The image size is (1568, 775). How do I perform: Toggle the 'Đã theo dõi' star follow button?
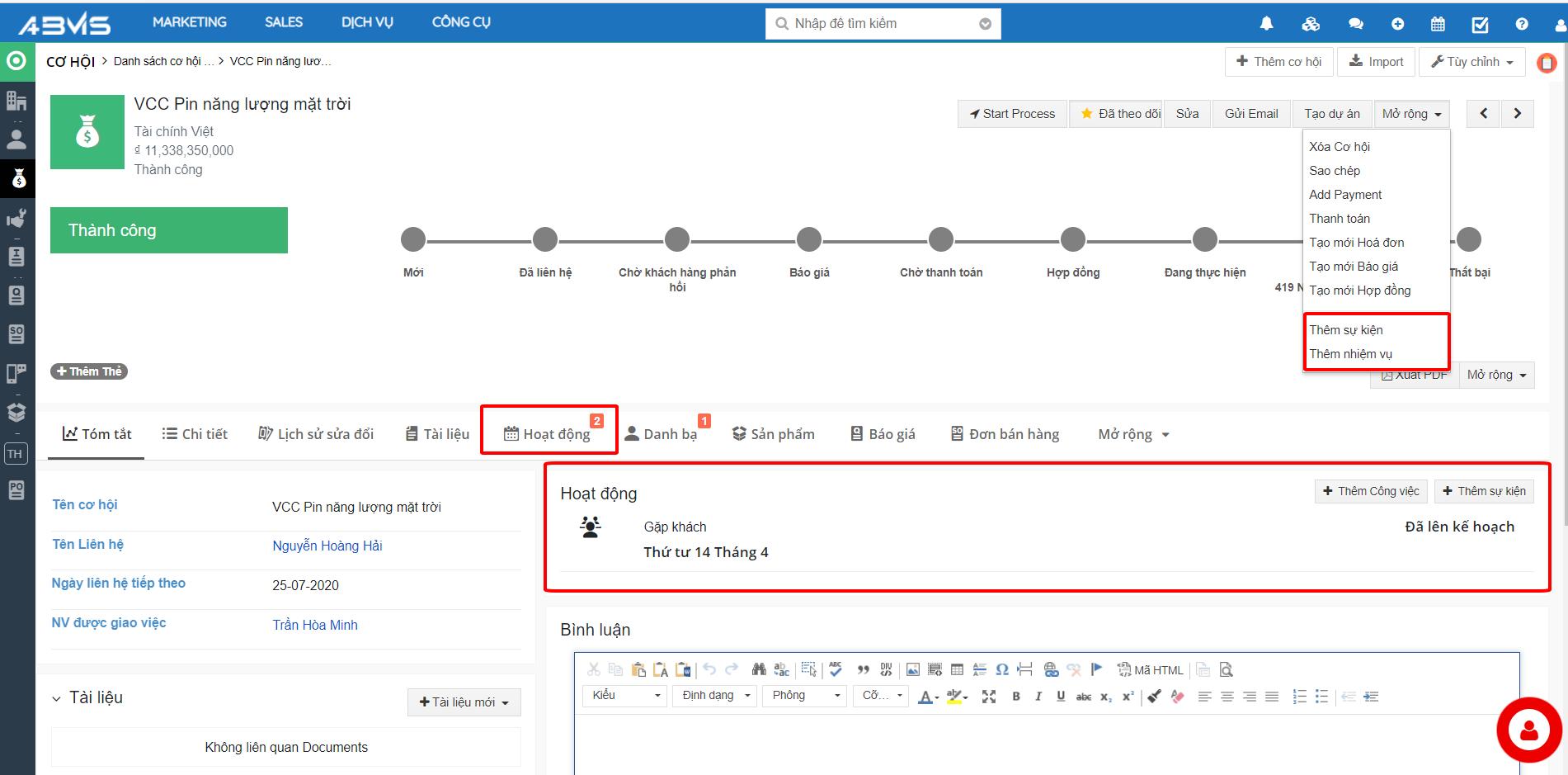pyautogui.click(x=1120, y=114)
